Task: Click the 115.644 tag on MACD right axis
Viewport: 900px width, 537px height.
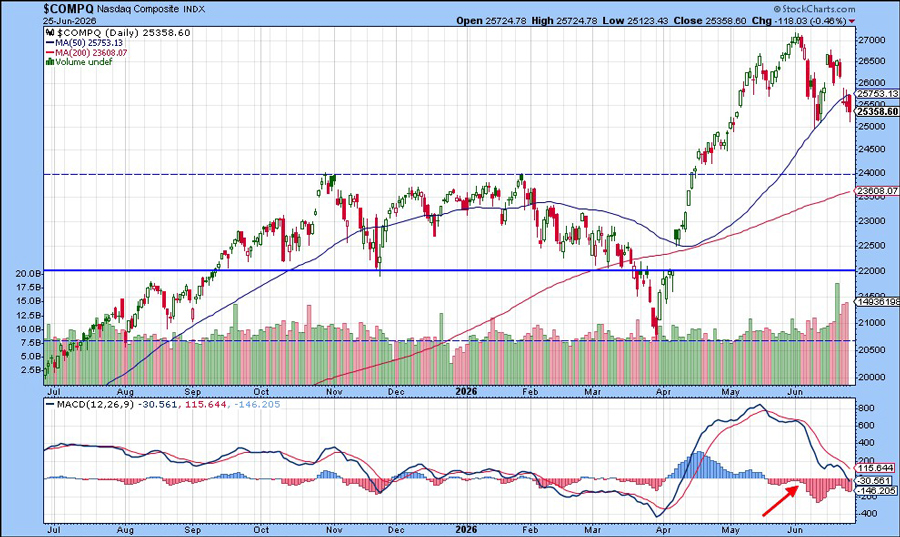Action: (875, 468)
